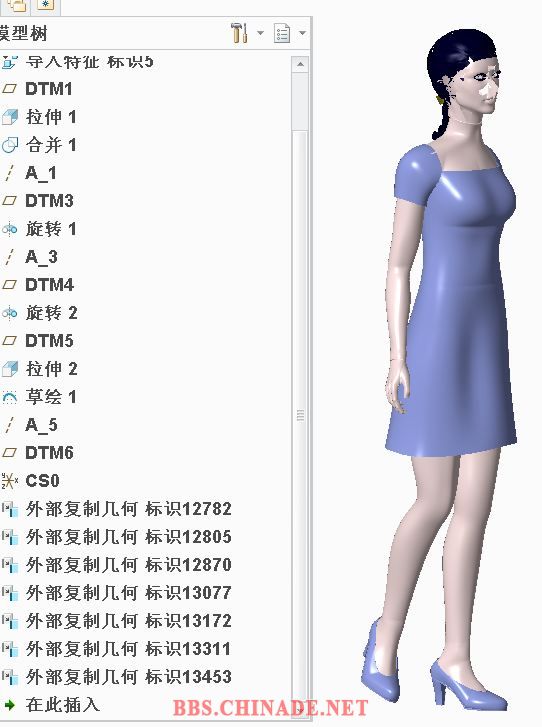
Task: Select 旋转 1 feature label
Action: click(51, 229)
